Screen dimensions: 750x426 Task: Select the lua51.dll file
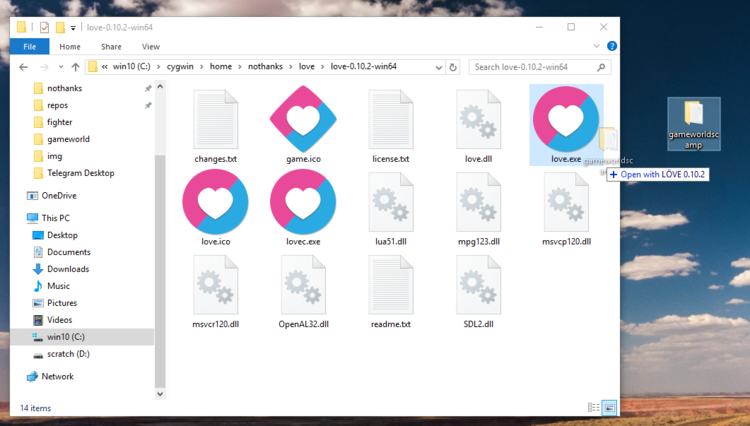pyautogui.click(x=391, y=202)
